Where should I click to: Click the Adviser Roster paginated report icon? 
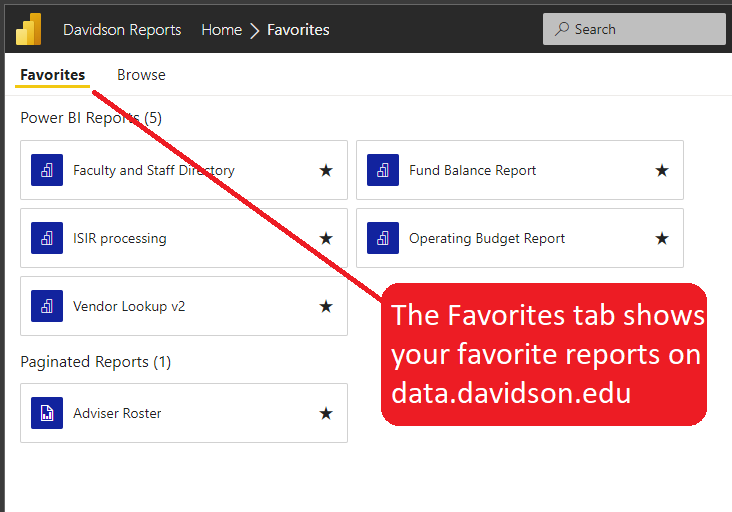point(47,413)
